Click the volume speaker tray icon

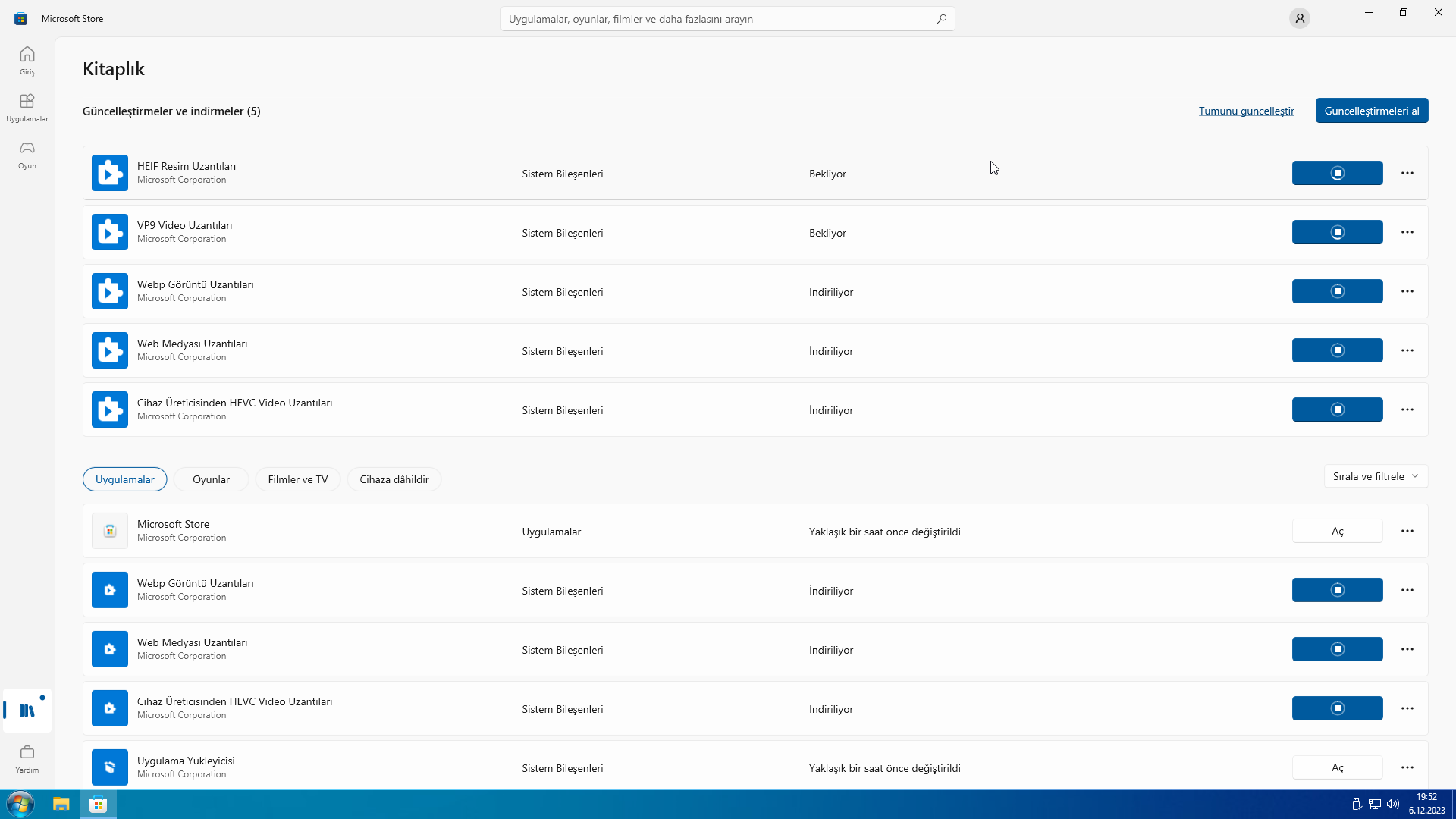(x=1393, y=804)
